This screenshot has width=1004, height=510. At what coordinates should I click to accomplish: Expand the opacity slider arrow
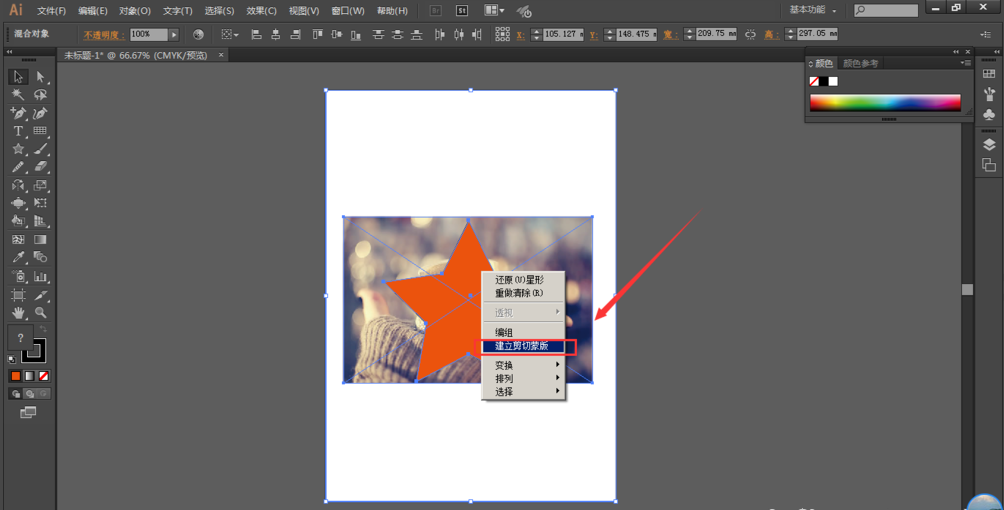pyautogui.click(x=174, y=35)
